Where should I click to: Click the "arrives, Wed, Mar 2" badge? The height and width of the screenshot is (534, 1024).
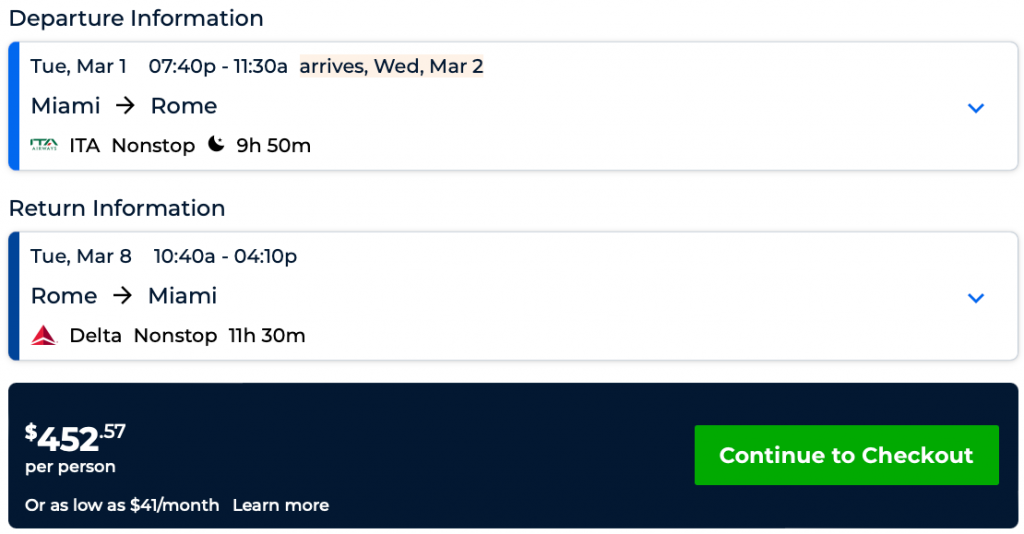(391, 67)
